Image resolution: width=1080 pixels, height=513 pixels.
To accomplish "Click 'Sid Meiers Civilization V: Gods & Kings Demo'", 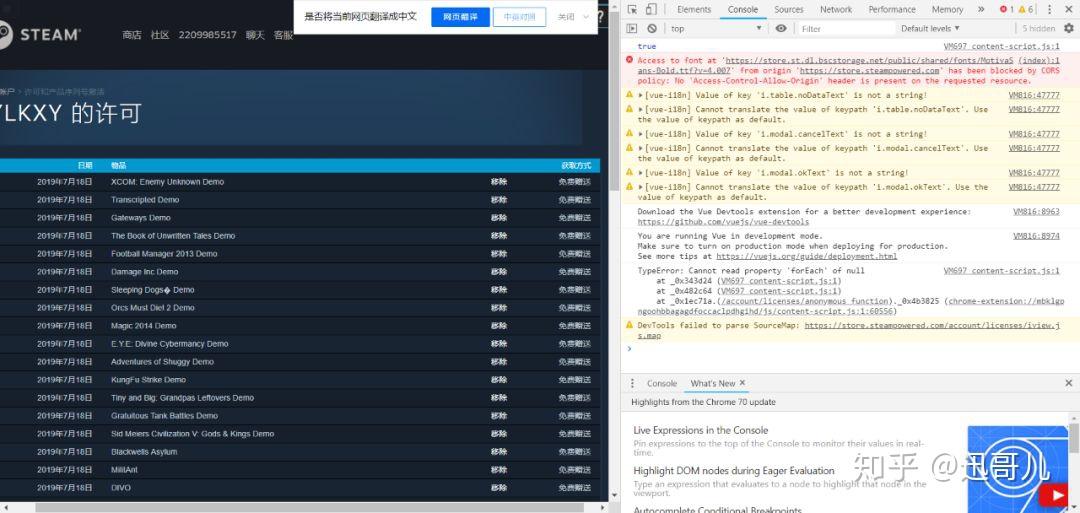I will [192, 434].
